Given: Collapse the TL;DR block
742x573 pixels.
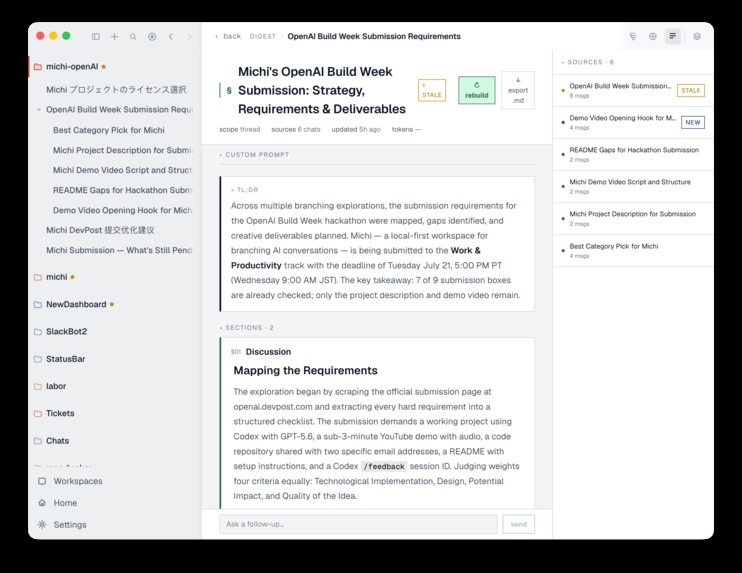Looking at the screenshot, I should [245, 190].
